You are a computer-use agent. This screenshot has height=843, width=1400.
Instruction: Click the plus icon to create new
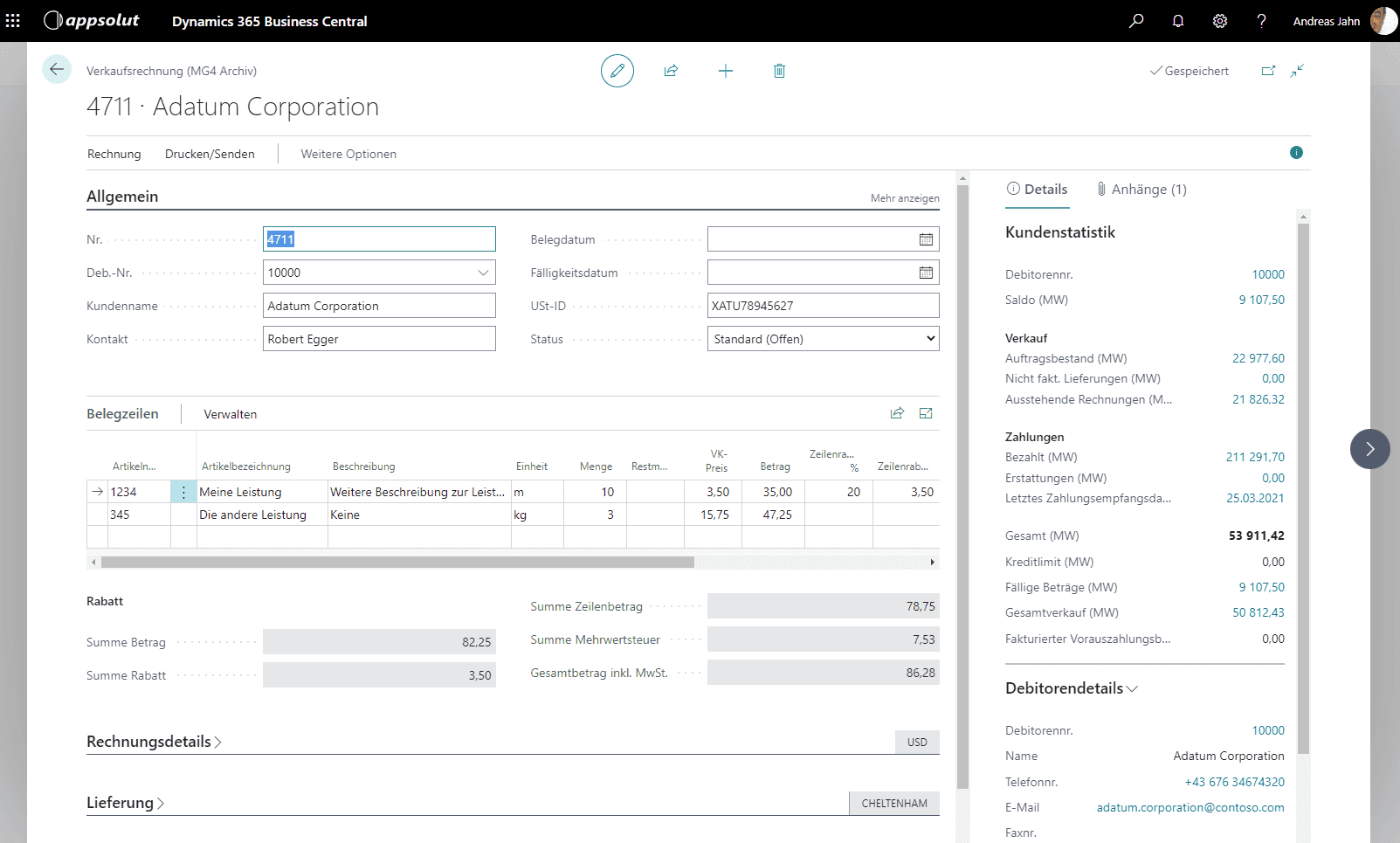[x=725, y=71]
